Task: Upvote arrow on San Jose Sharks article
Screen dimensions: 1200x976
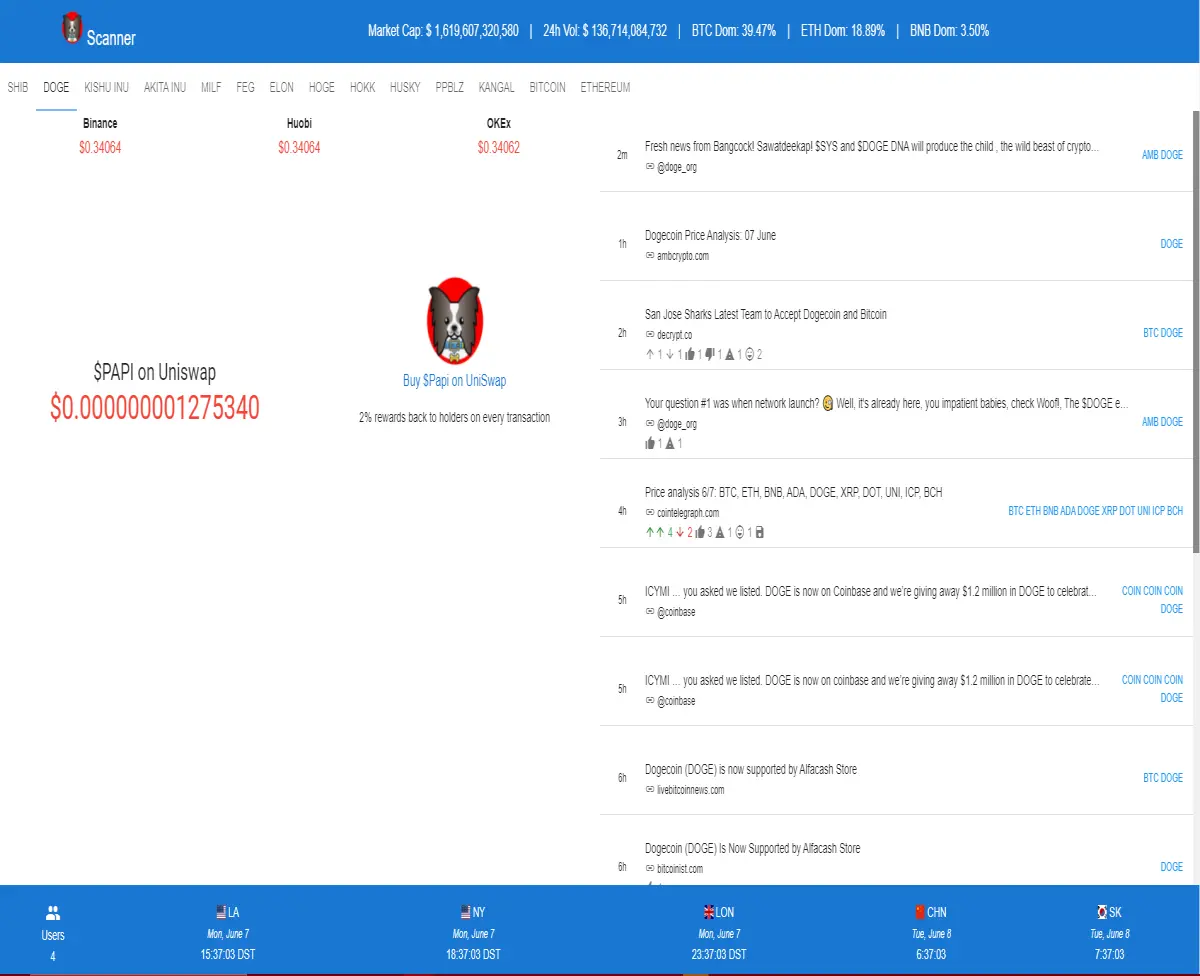Action: (650, 354)
